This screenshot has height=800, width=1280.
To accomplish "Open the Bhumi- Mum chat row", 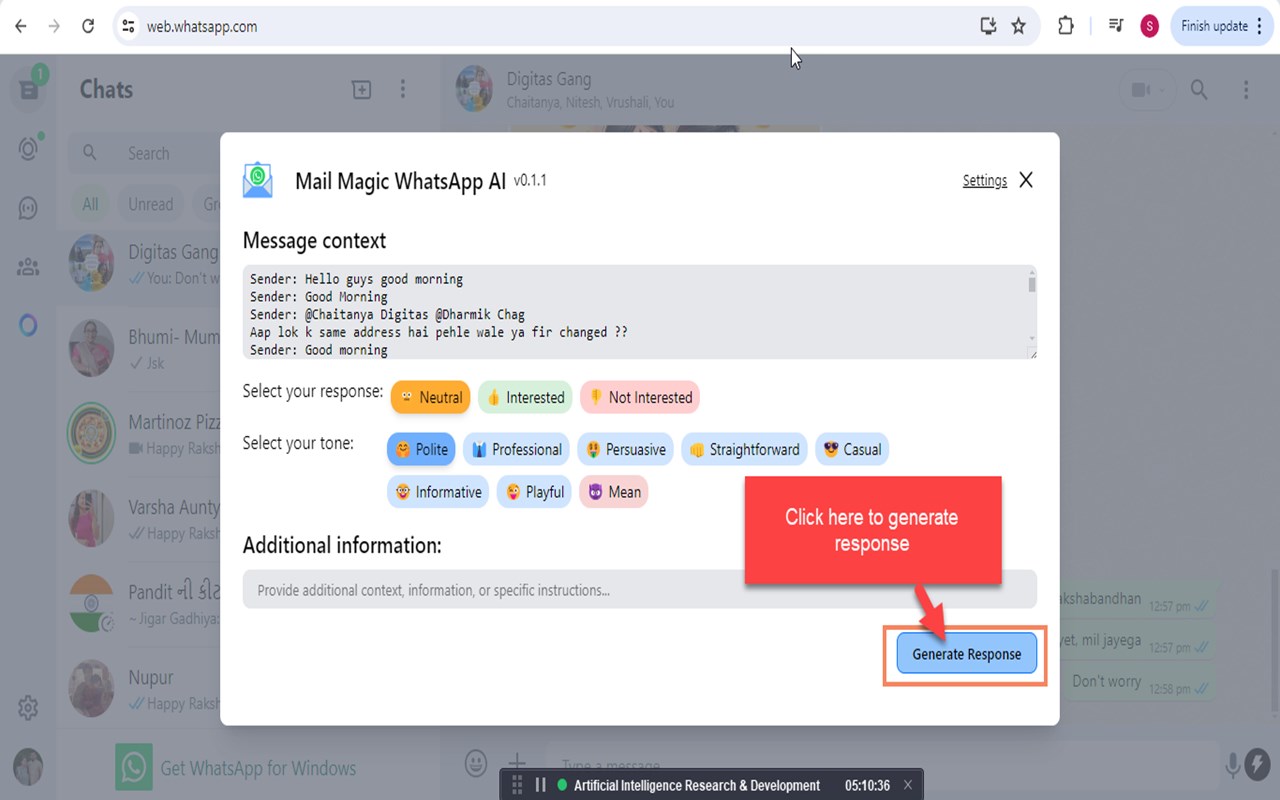I will (x=140, y=349).
